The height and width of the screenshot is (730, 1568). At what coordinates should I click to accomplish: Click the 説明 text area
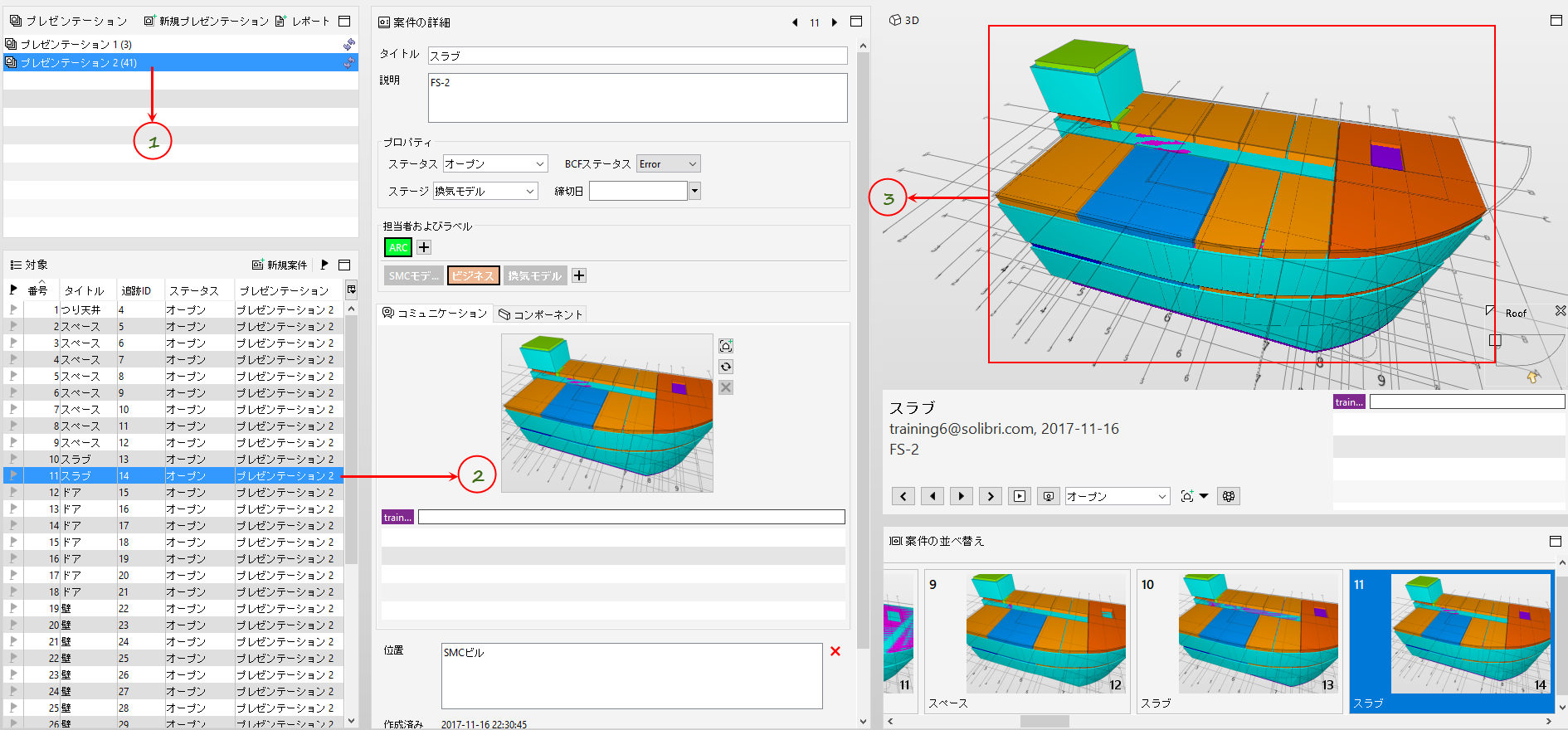click(637, 98)
